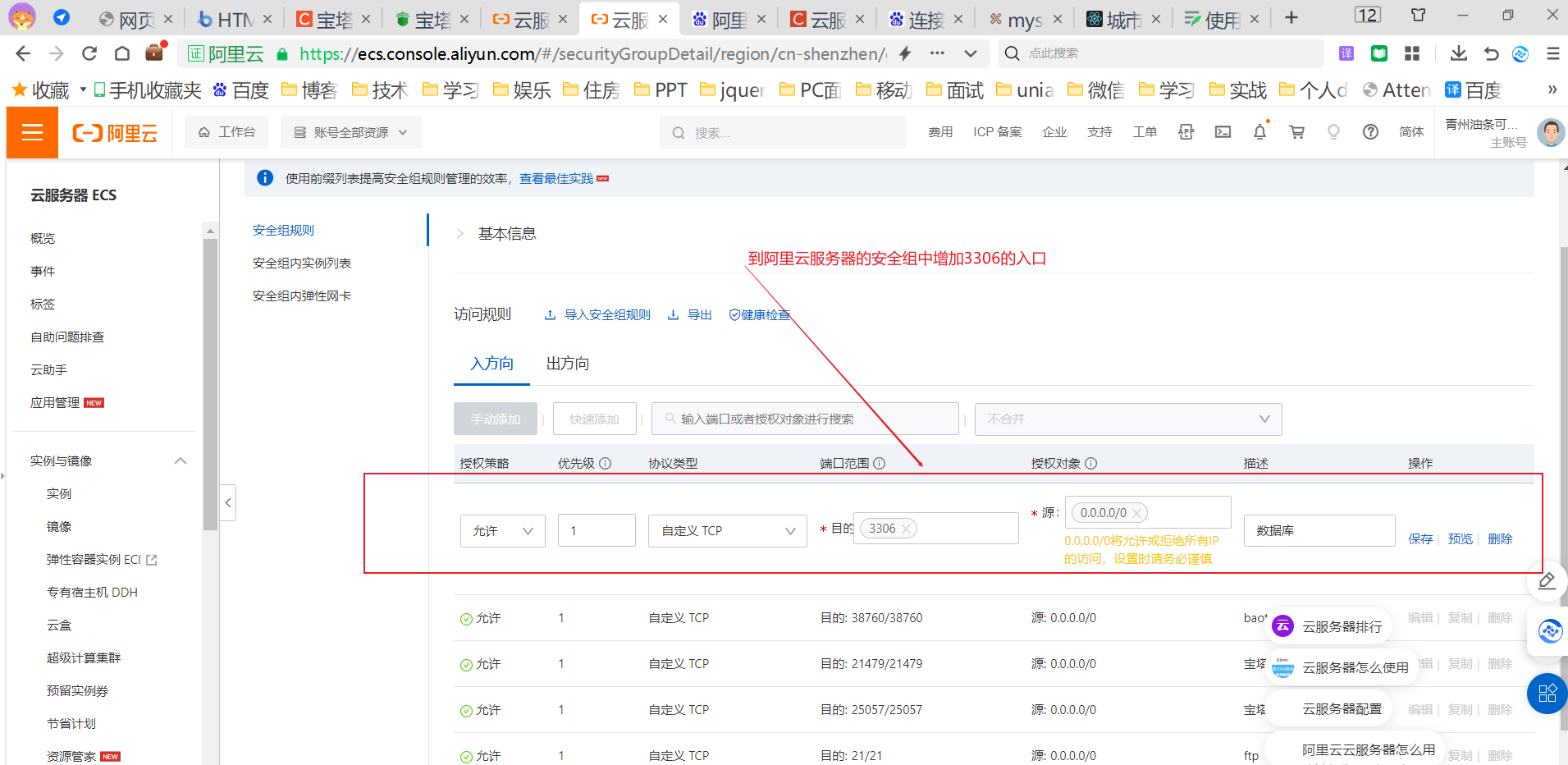This screenshot has height=765, width=1568.
Task: Click 导入安全组规则
Action: (x=597, y=315)
